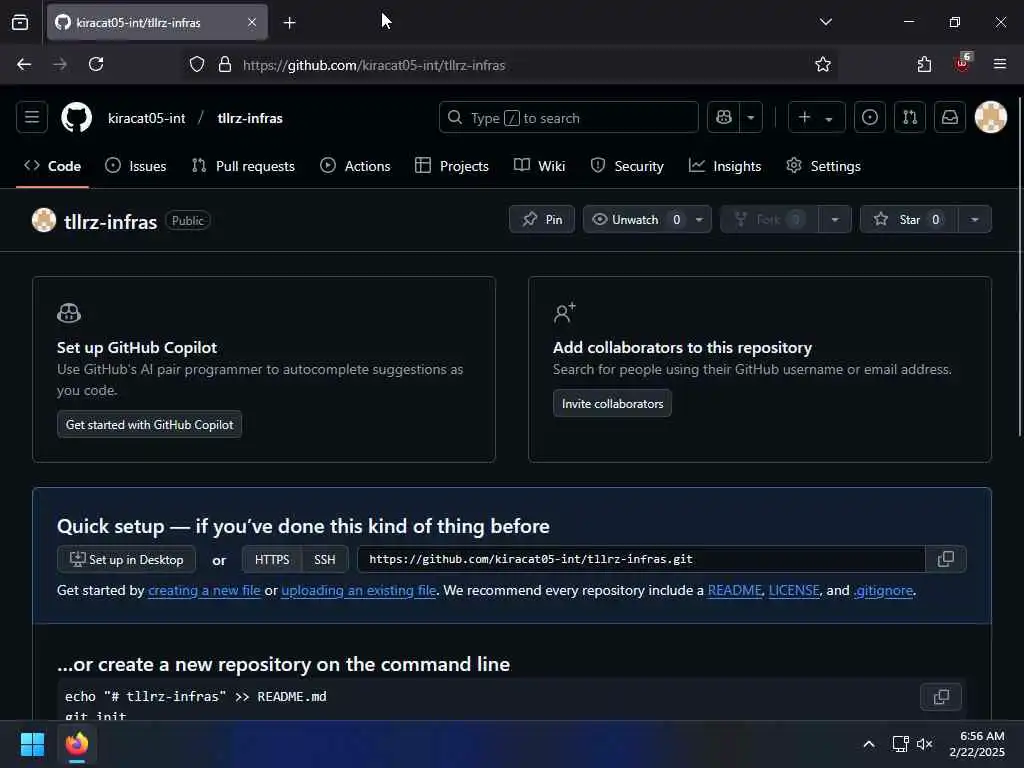Open the Insights tab

(725, 166)
